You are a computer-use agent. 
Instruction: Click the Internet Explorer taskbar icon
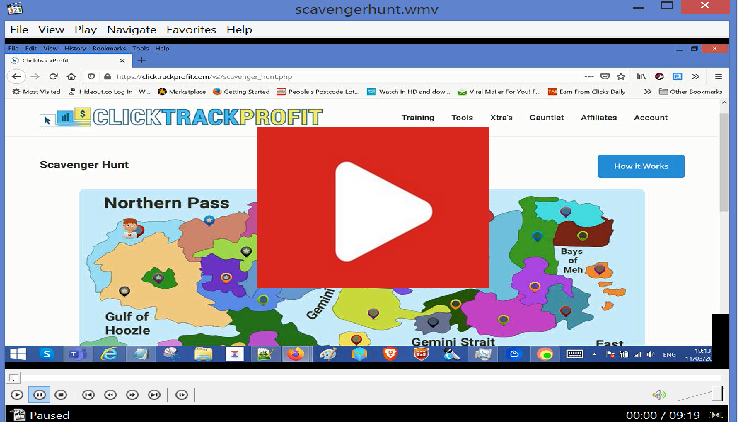(109, 354)
